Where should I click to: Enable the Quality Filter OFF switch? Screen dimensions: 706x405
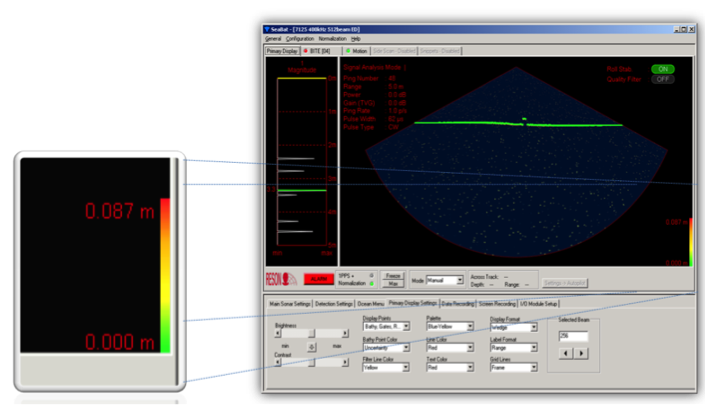click(x=662, y=79)
